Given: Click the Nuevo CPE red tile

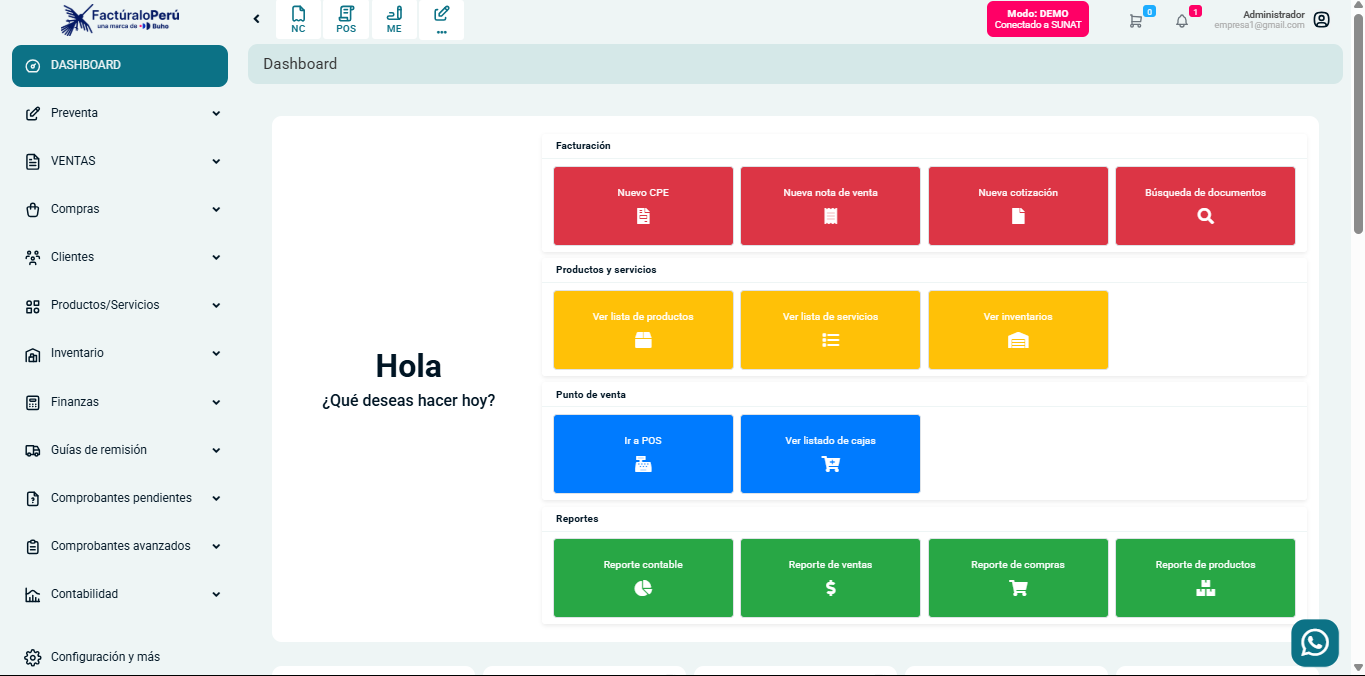Looking at the screenshot, I should coord(643,205).
